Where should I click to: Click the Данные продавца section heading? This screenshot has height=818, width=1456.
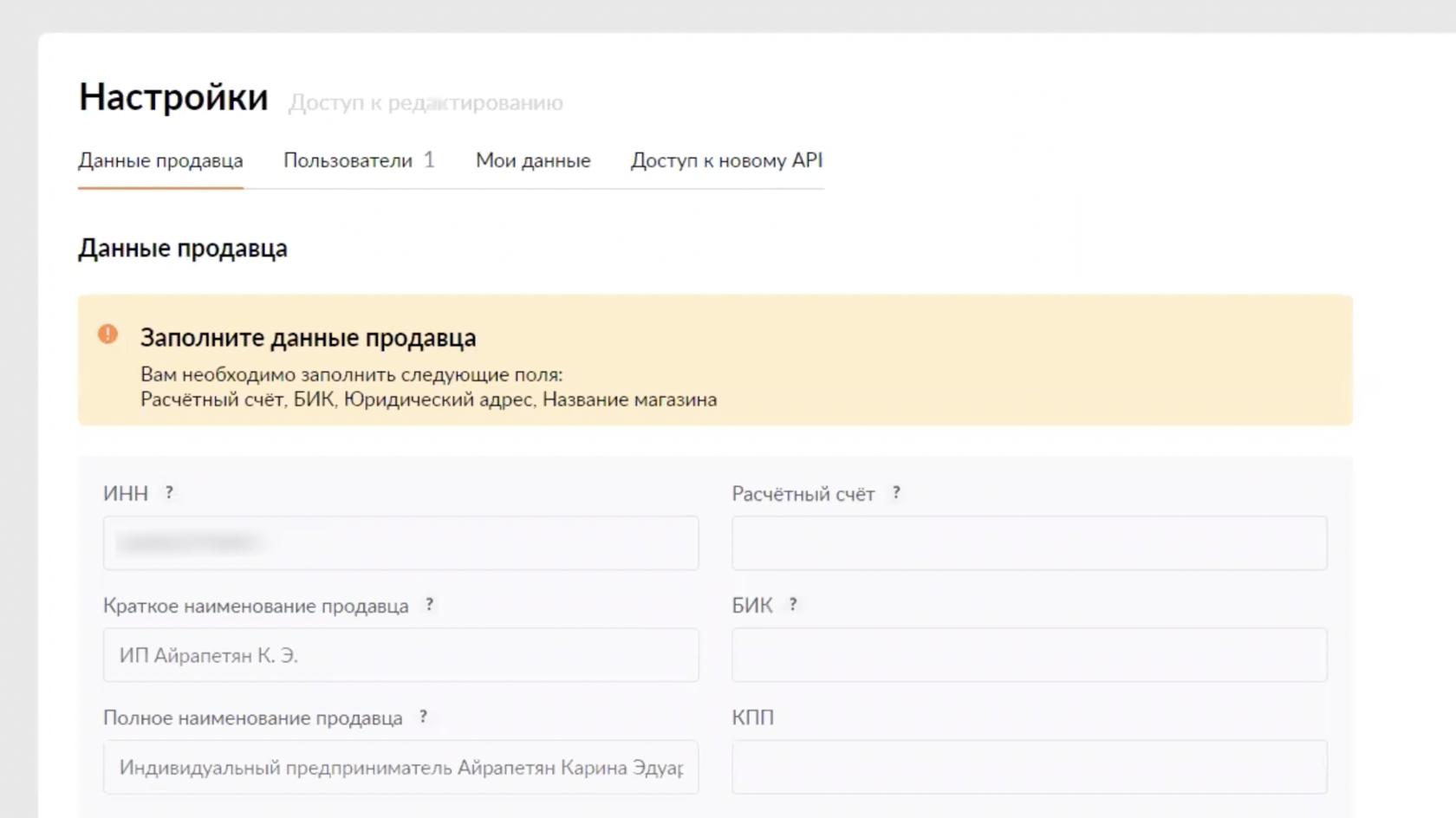pyautogui.click(x=183, y=249)
